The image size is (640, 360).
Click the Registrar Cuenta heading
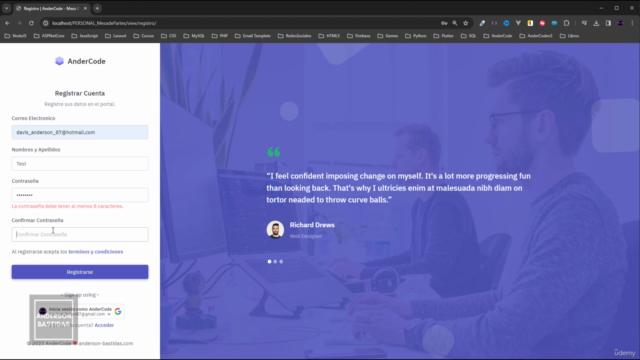[x=80, y=93]
